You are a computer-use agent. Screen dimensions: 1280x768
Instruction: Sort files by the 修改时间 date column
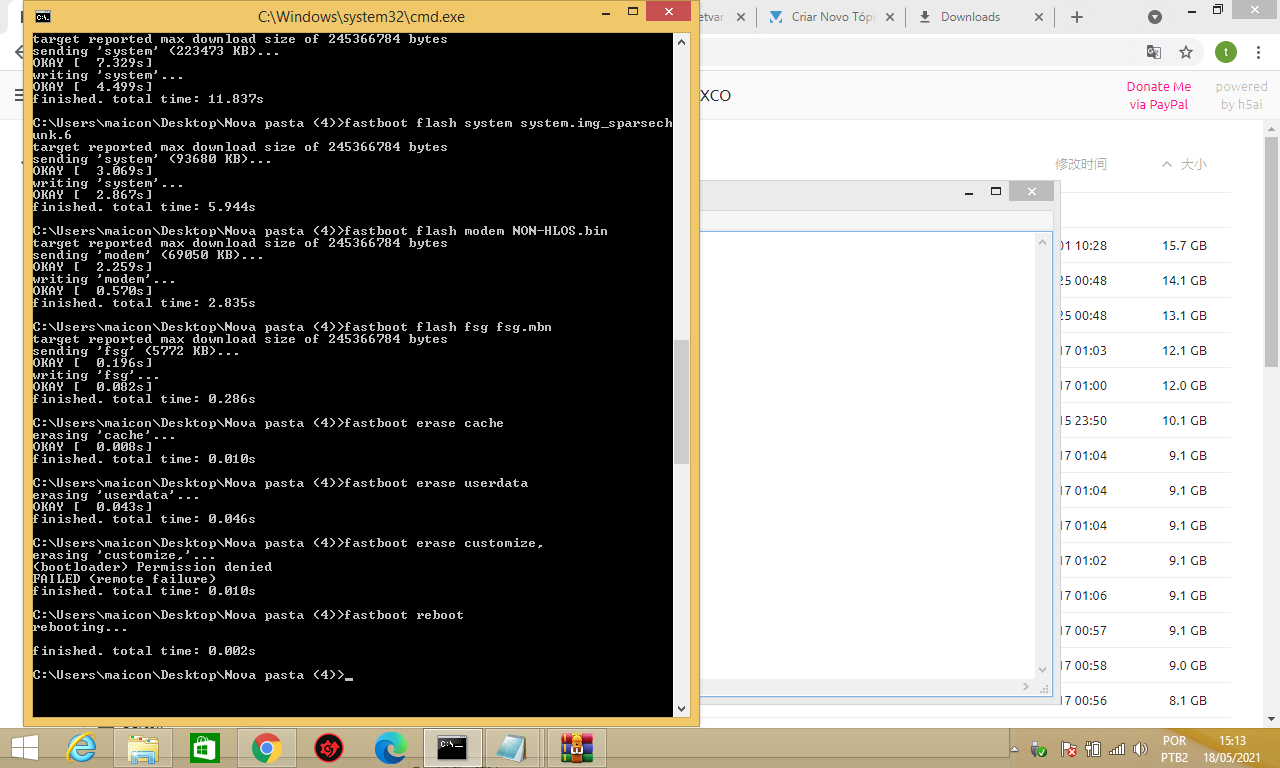coord(1080,164)
